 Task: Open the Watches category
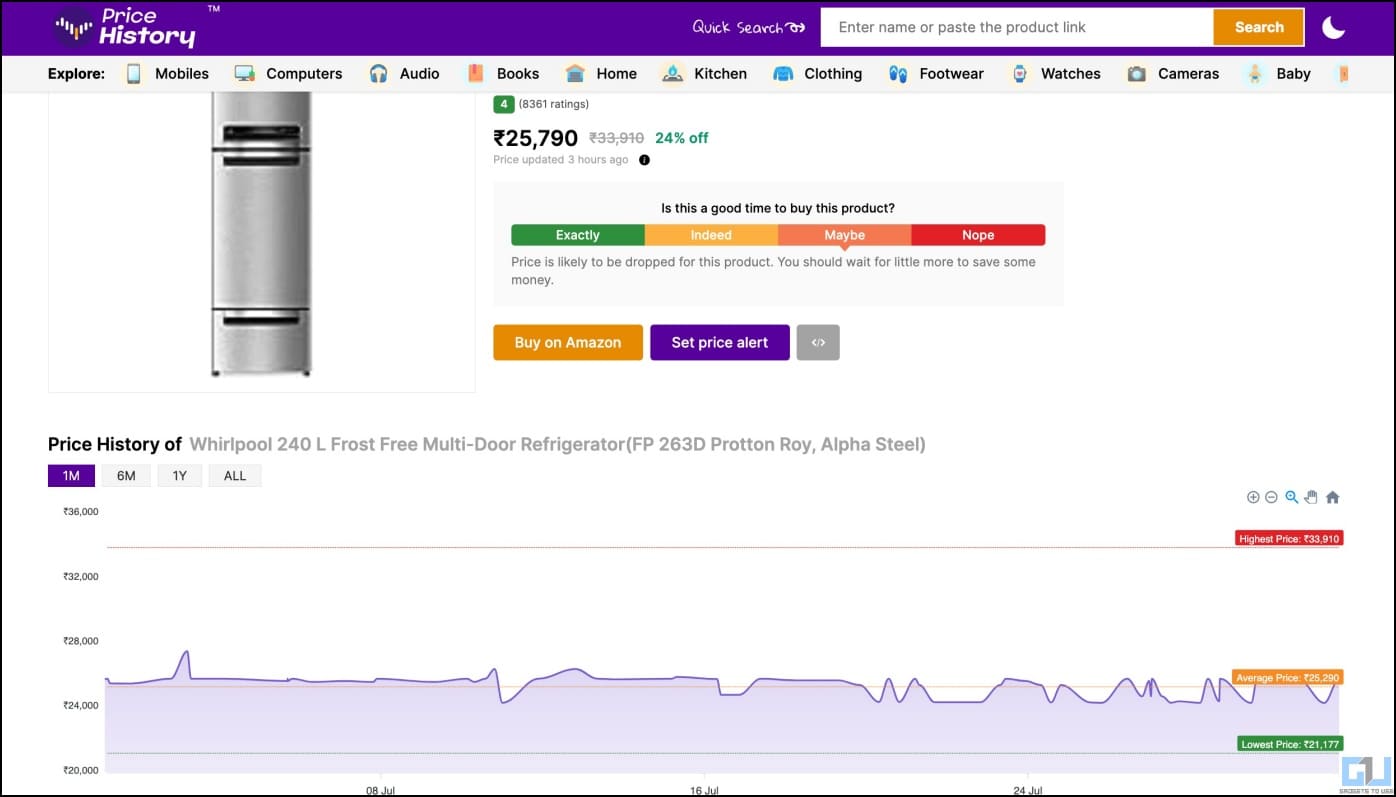point(1070,74)
